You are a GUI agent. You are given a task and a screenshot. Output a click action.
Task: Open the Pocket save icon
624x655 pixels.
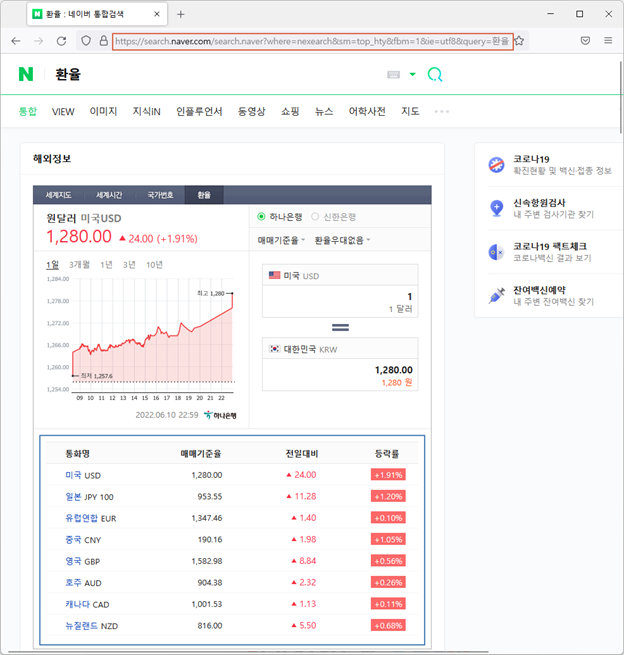coord(585,41)
